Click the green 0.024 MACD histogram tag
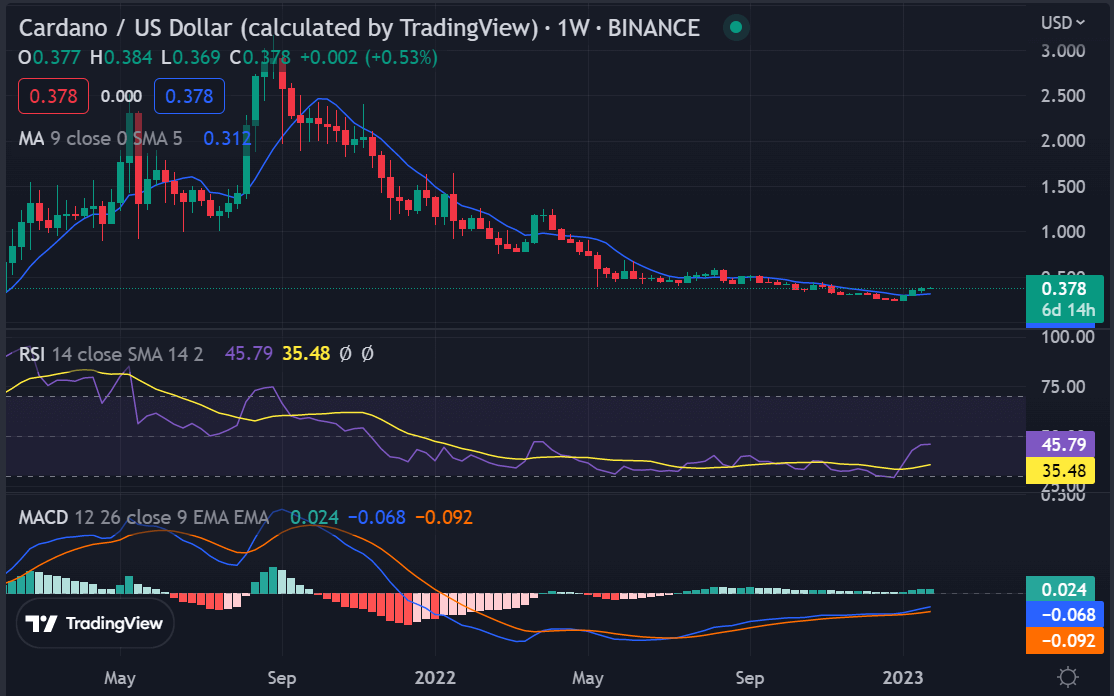 tap(1064, 589)
